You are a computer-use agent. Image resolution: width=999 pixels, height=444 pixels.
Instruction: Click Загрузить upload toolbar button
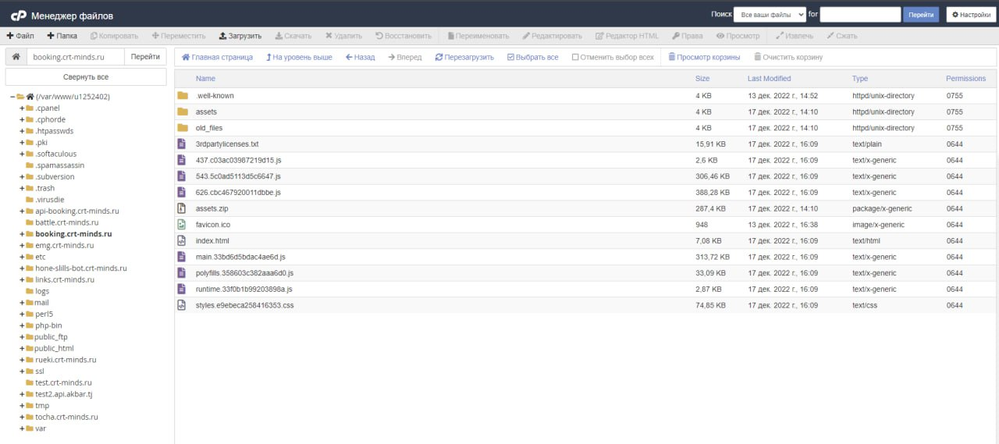tap(240, 36)
